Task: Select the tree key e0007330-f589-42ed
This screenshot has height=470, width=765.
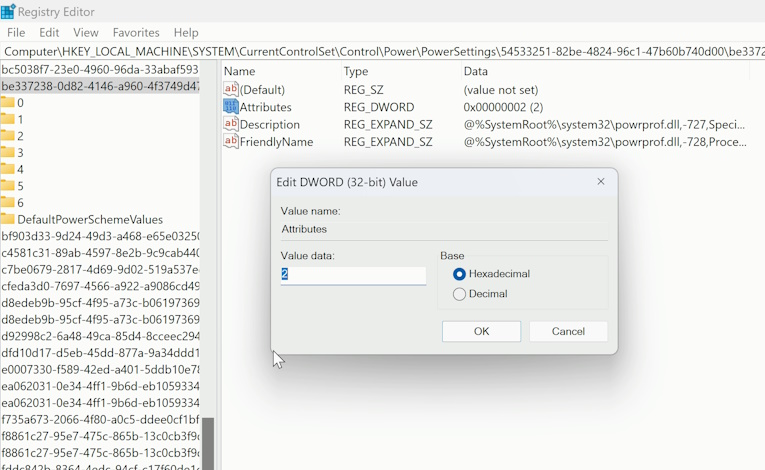Action: pyautogui.click(x=100, y=369)
